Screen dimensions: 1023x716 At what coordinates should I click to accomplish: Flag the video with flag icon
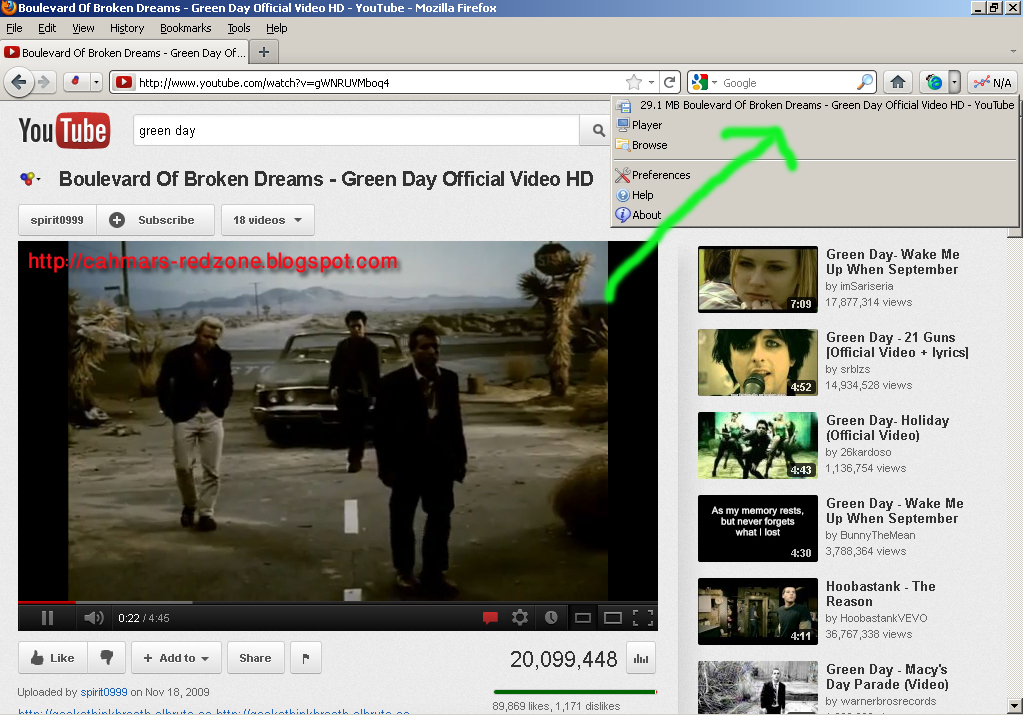point(305,657)
